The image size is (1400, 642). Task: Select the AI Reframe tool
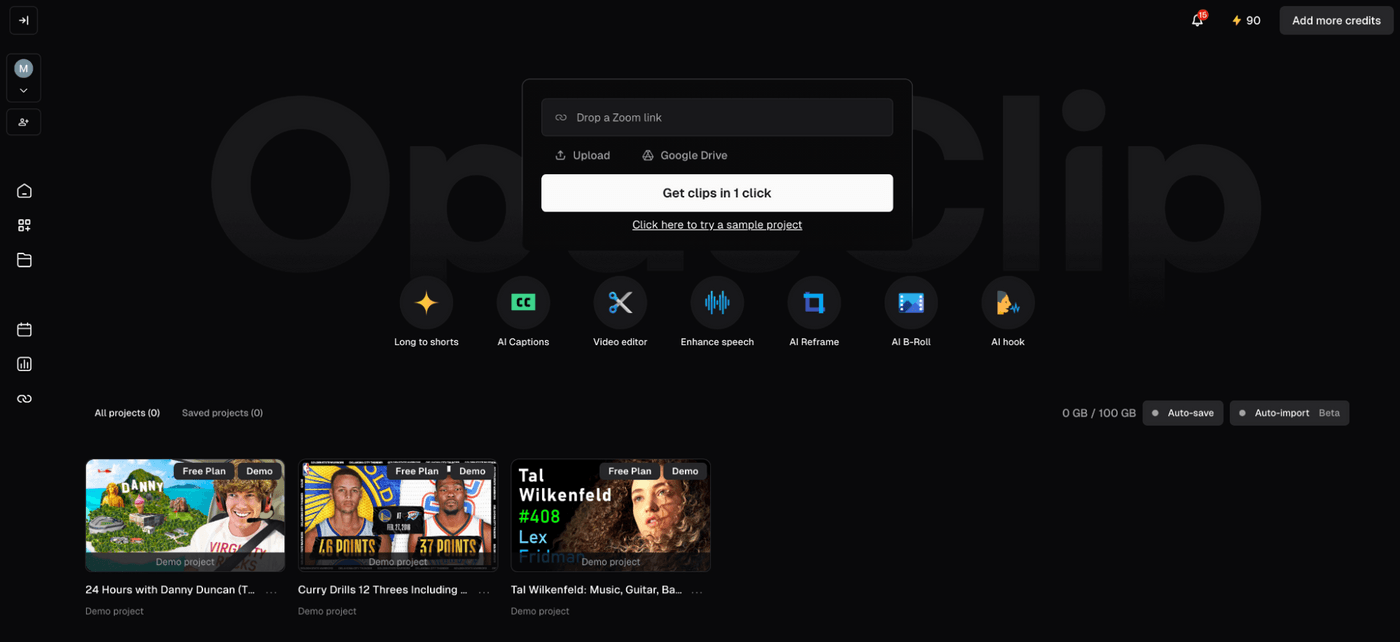[814, 303]
